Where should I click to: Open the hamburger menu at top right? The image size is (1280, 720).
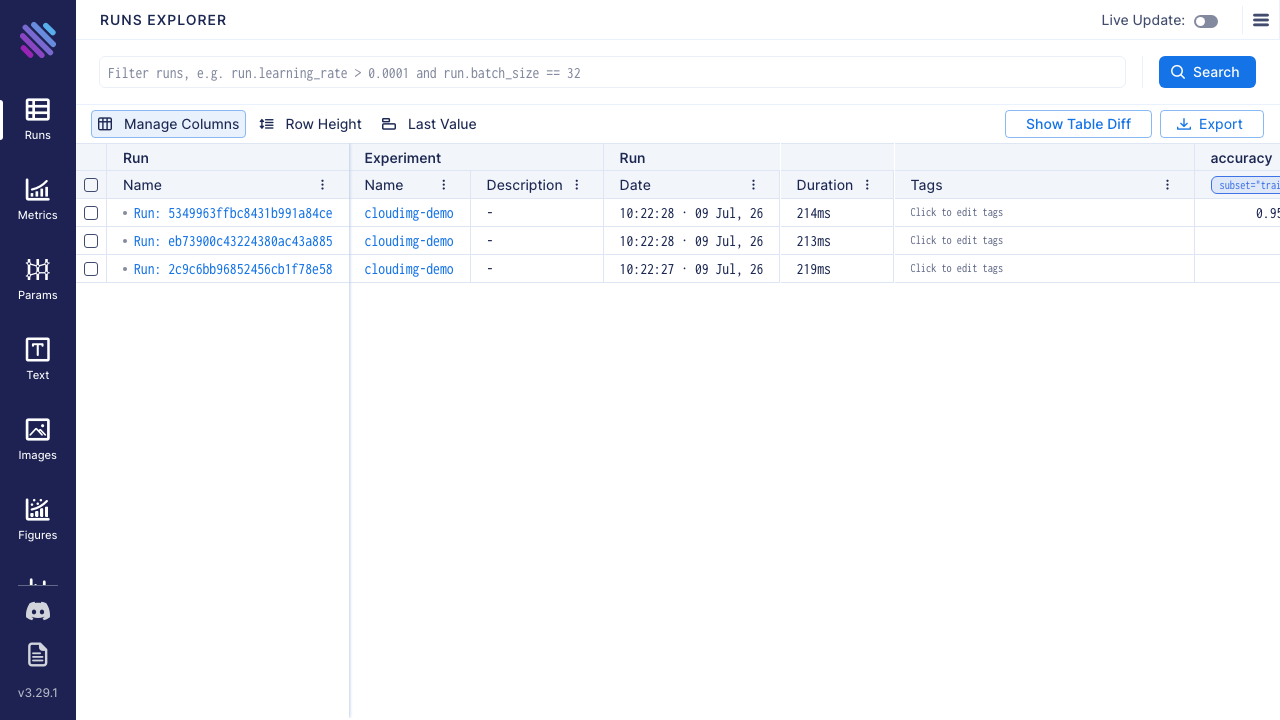click(x=1261, y=20)
